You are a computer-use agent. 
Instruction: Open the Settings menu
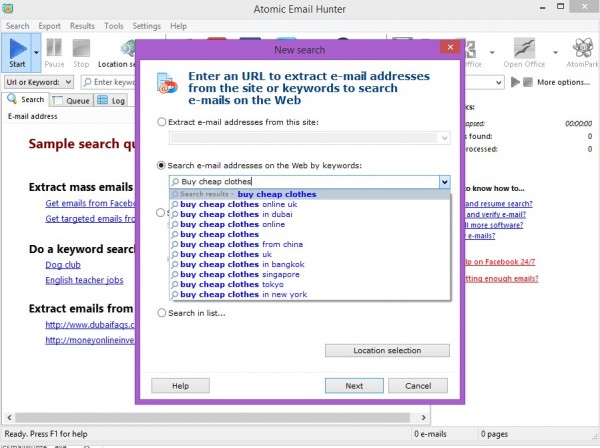point(147,26)
